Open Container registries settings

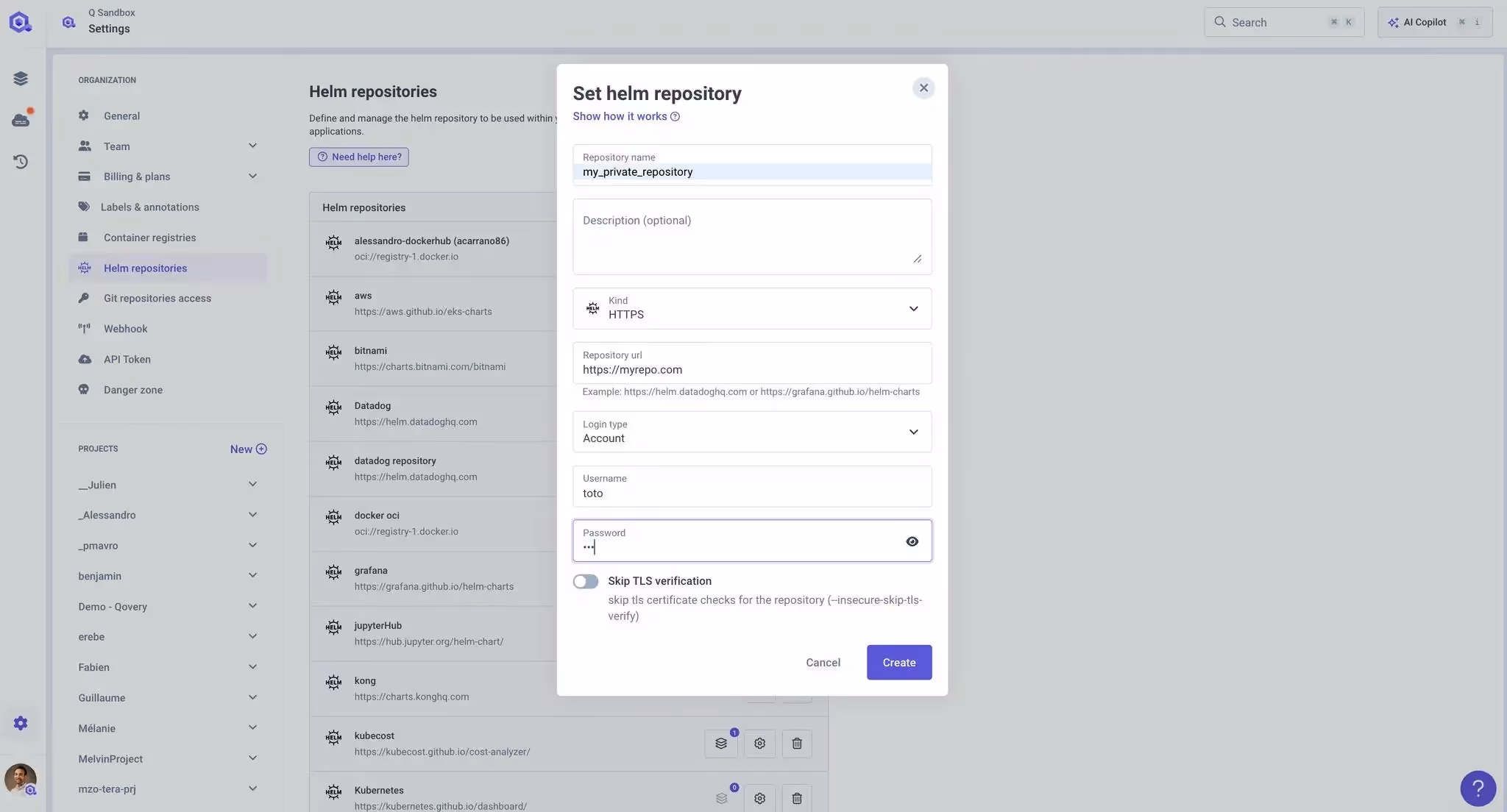[168, 238]
